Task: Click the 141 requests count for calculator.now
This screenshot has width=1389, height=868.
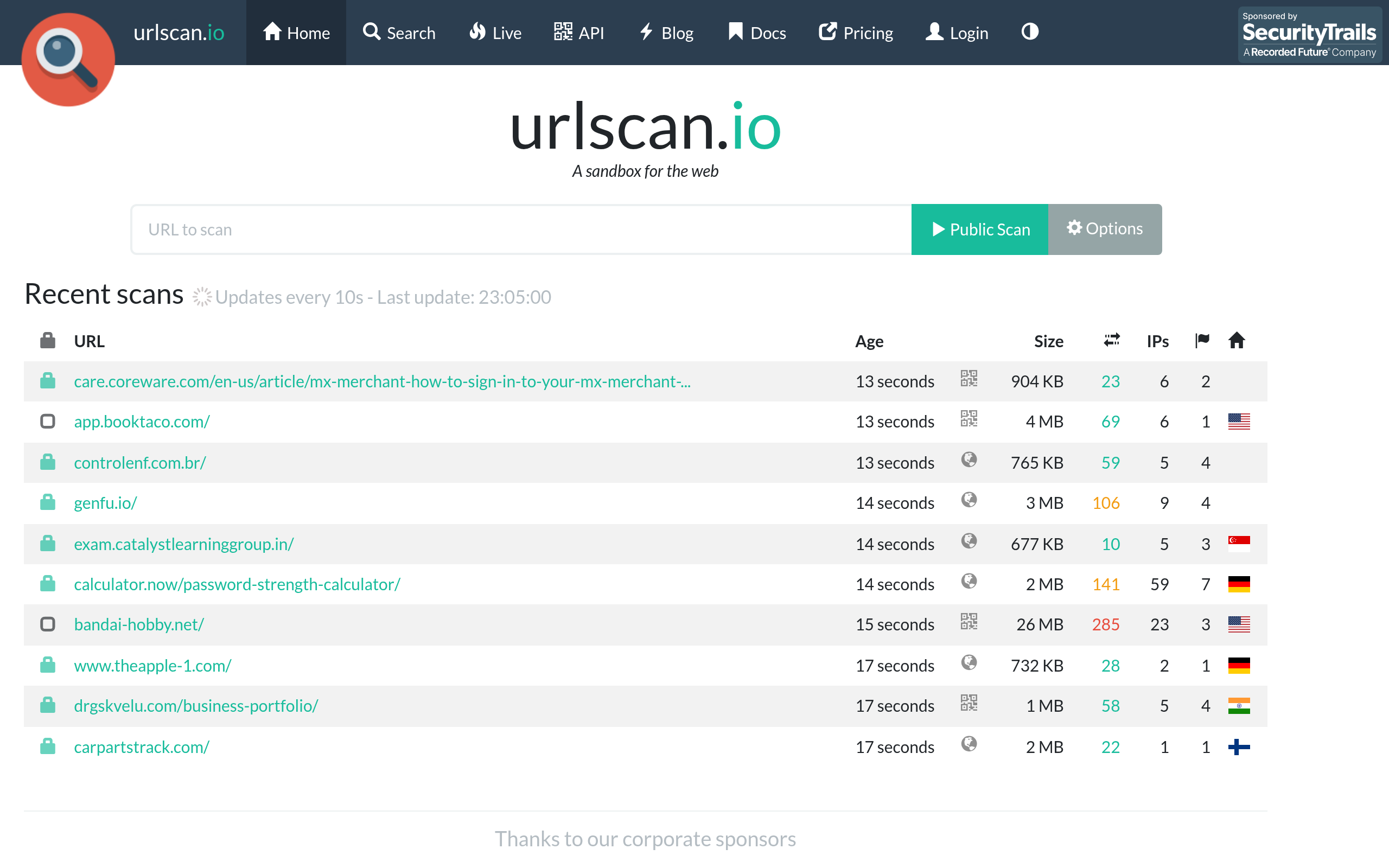Action: point(1105,584)
